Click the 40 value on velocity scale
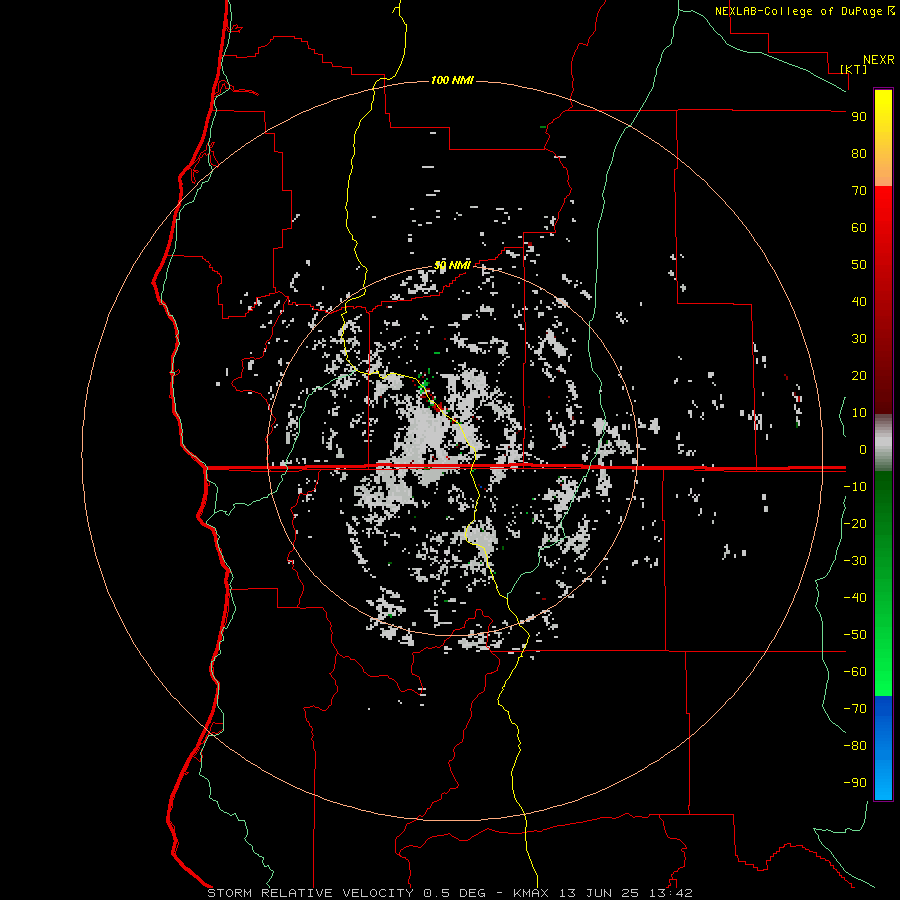Image resolution: width=900 pixels, height=900 pixels. click(859, 302)
